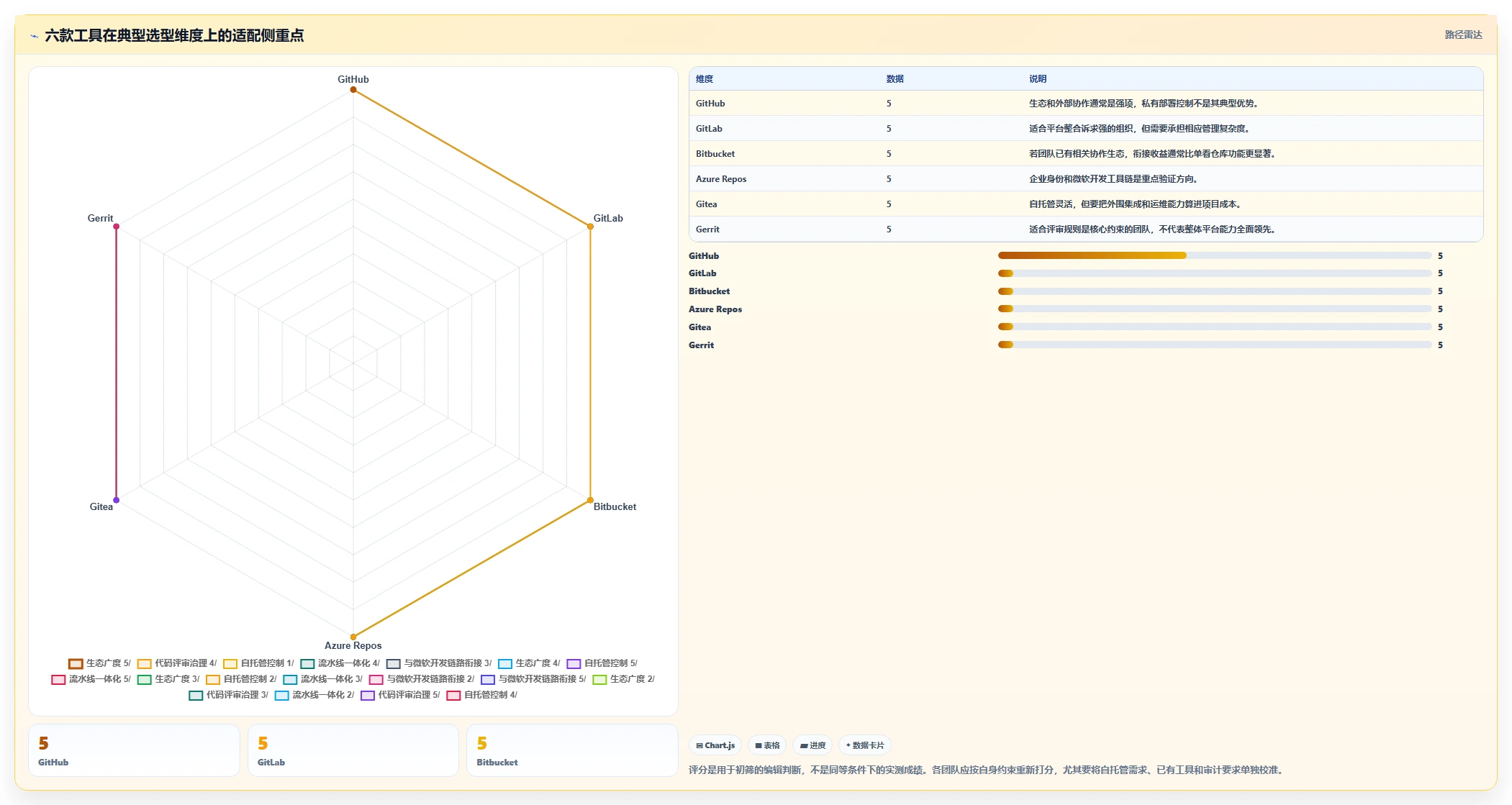This screenshot has height=805, width=1512.
Task: Click the GitHub data point on radar
Action: coord(353,89)
